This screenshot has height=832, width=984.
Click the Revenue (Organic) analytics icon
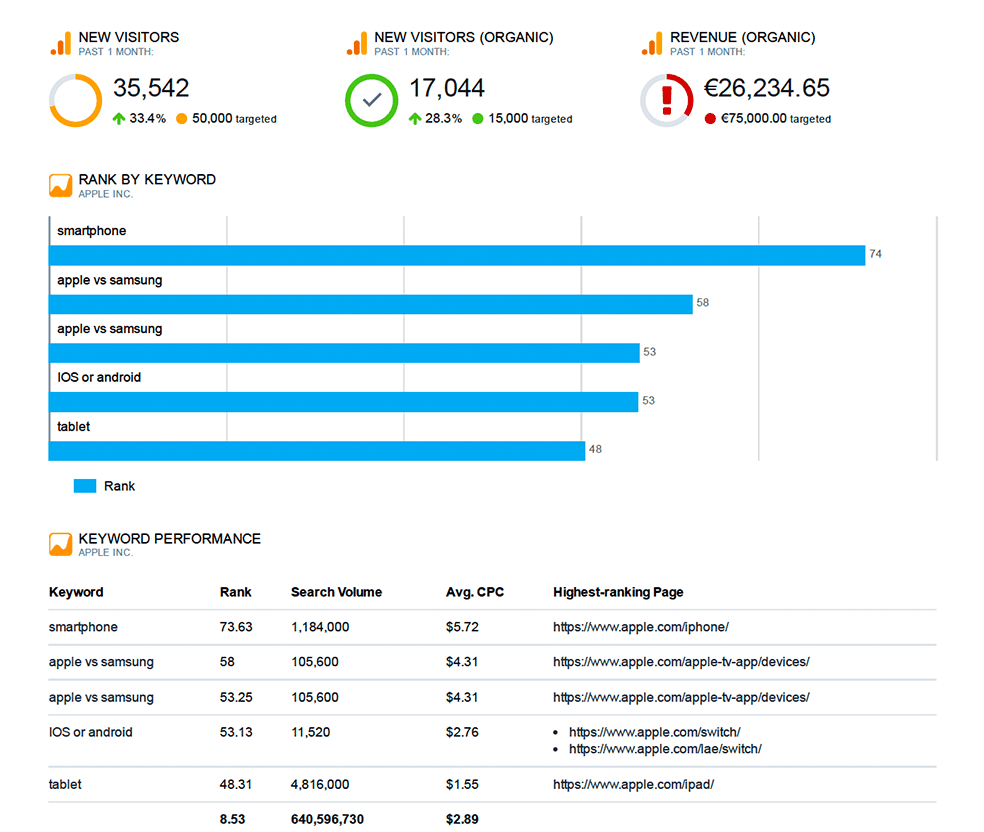click(652, 44)
